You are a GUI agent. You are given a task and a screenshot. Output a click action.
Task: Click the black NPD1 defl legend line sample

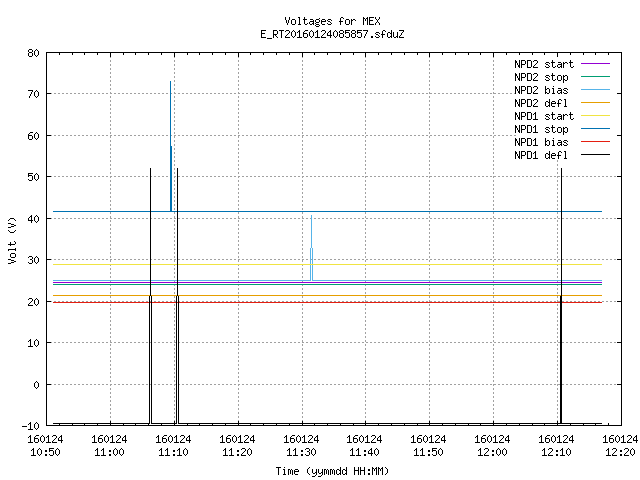click(x=595, y=155)
